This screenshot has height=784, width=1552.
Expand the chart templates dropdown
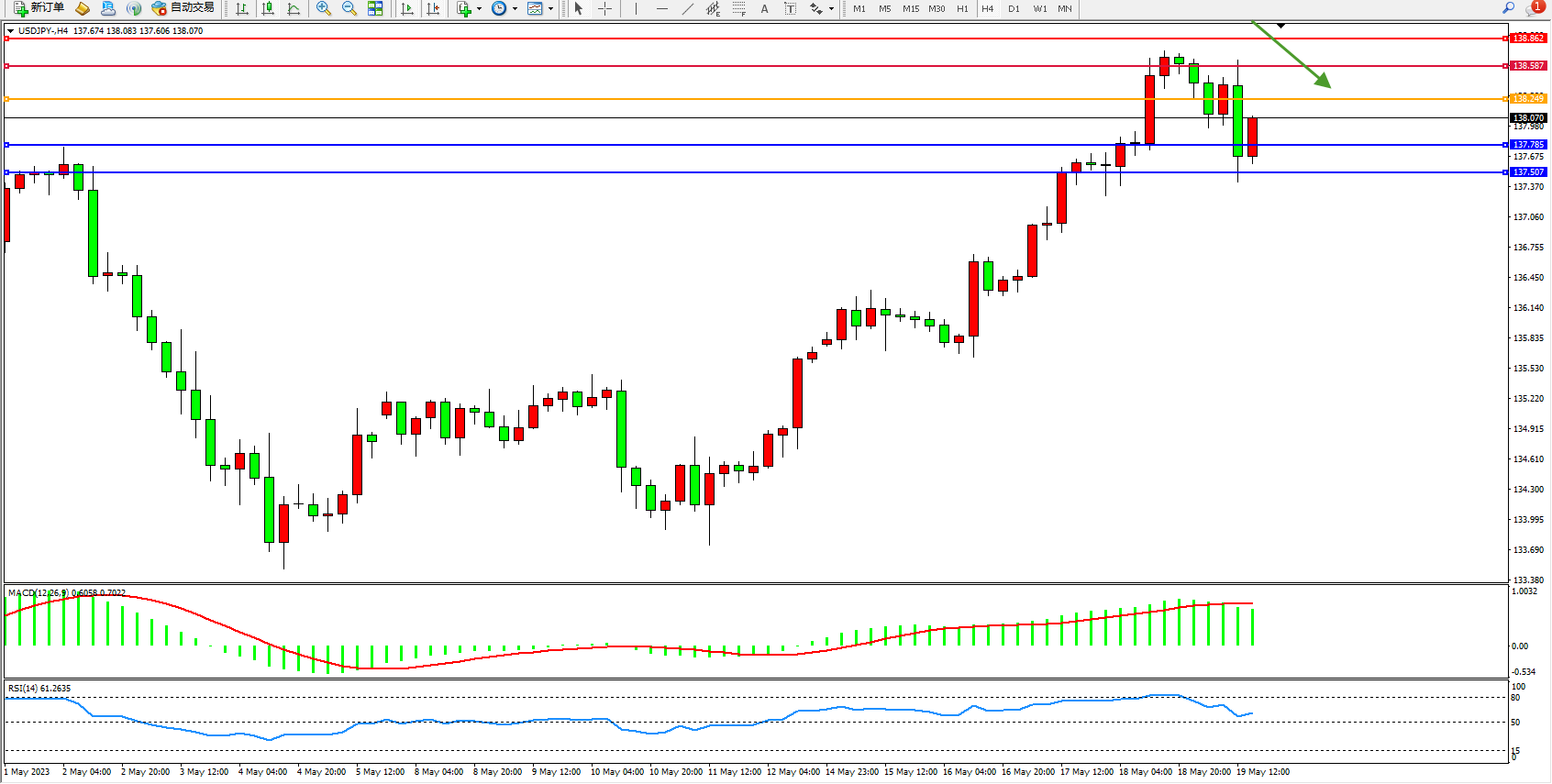point(550,8)
